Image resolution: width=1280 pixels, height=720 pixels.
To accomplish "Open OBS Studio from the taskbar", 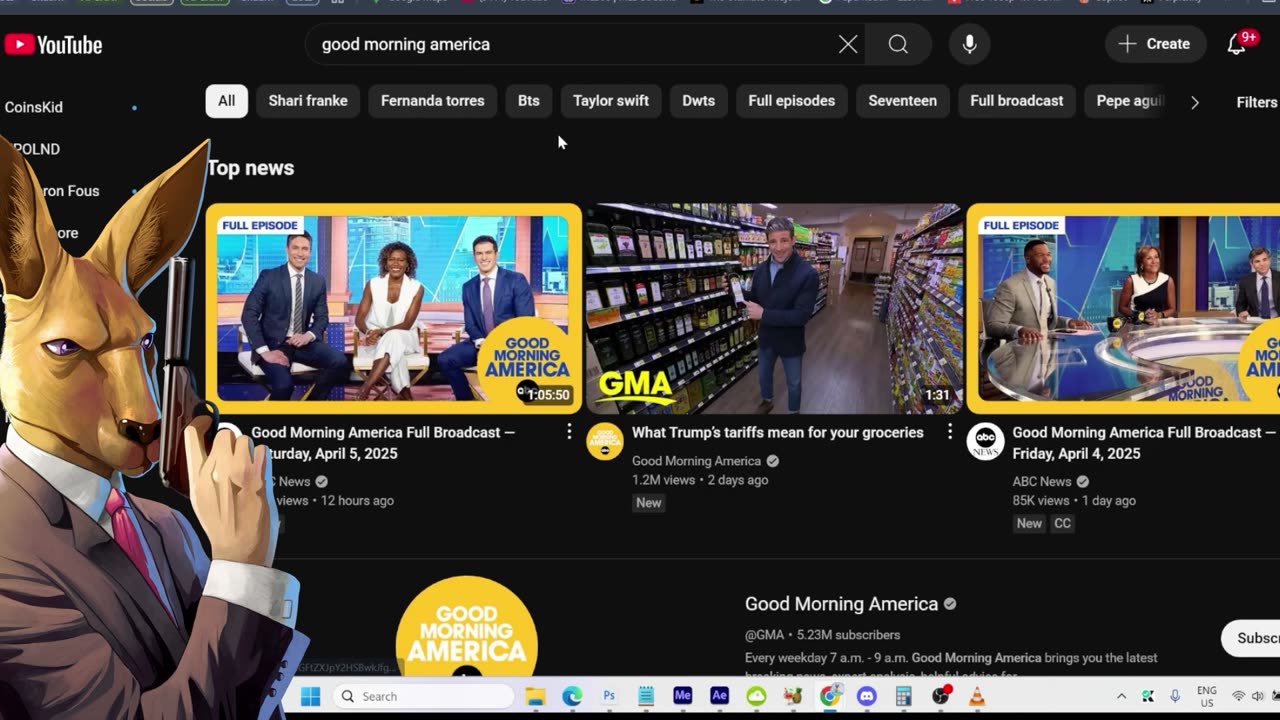I will click(941, 696).
